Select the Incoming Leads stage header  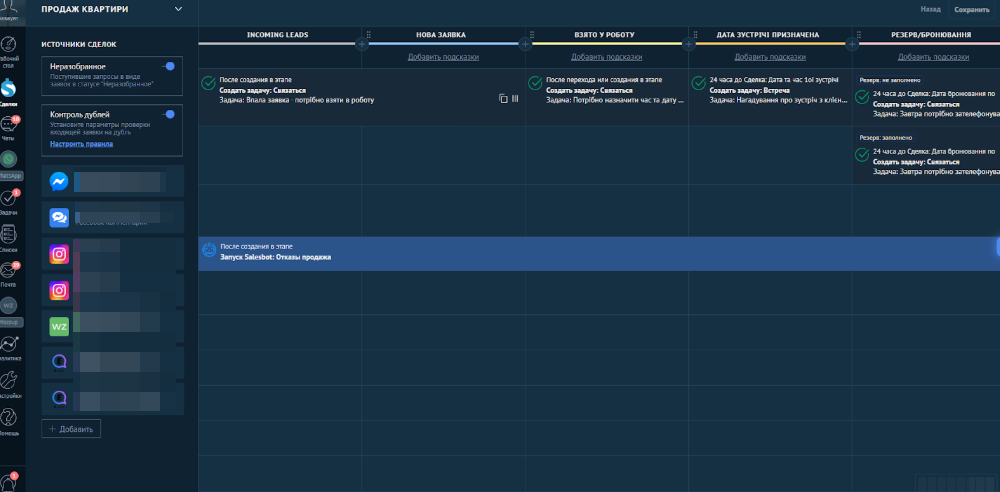tap(277, 35)
